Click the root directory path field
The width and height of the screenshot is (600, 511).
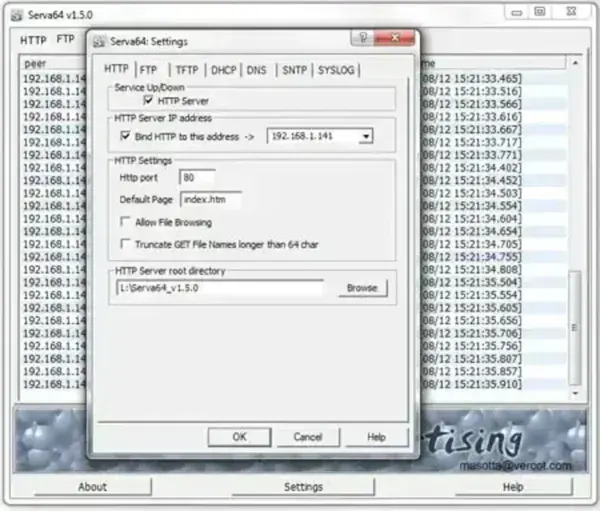point(220,288)
